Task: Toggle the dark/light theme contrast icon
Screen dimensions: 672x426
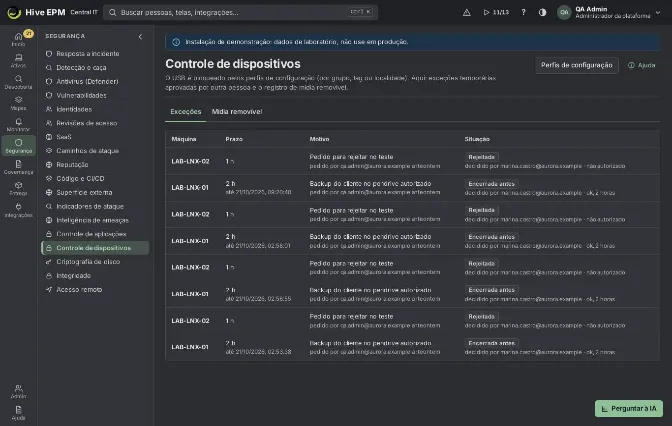Action: [543, 12]
